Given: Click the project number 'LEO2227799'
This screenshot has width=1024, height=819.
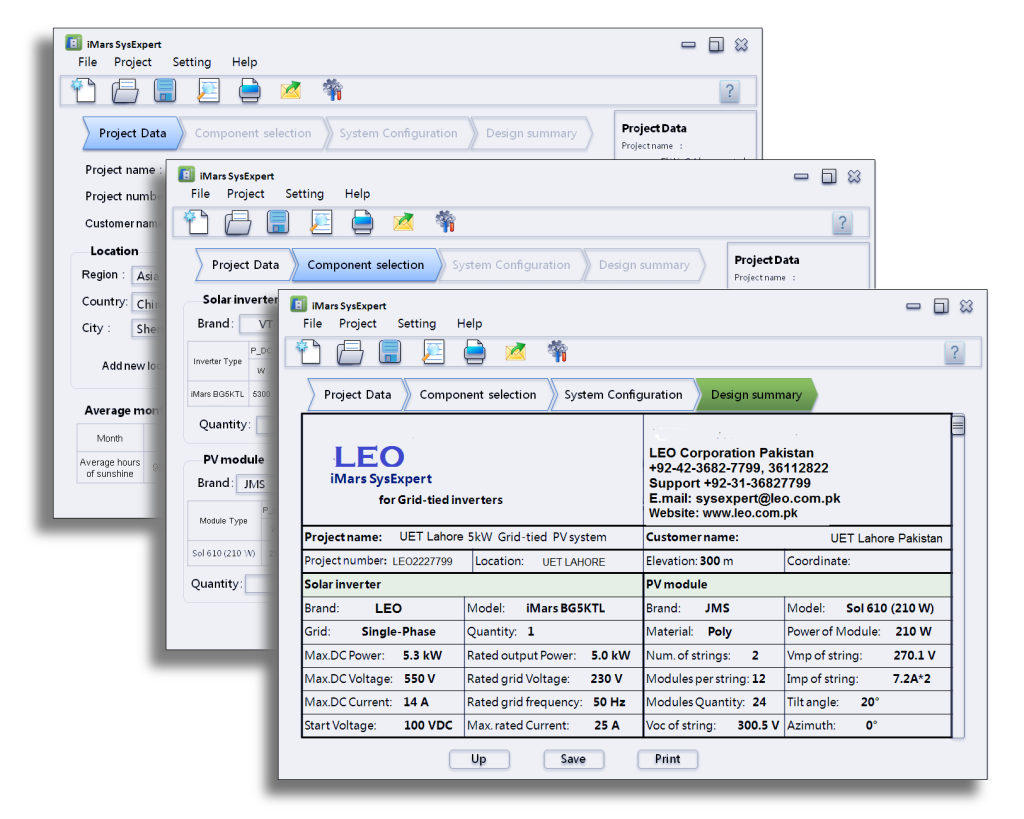Looking at the screenshot, I should click(422, 561).
